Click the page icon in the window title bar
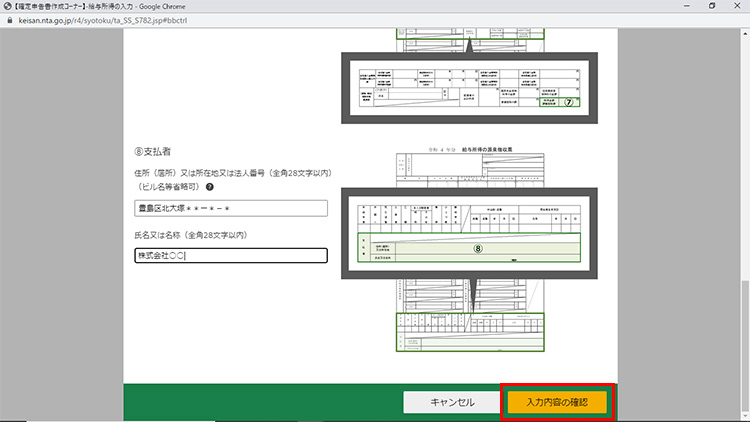Image resolution: width=750 pixels, height=422 pixels. pyautogui.click(x=7, y=5)
